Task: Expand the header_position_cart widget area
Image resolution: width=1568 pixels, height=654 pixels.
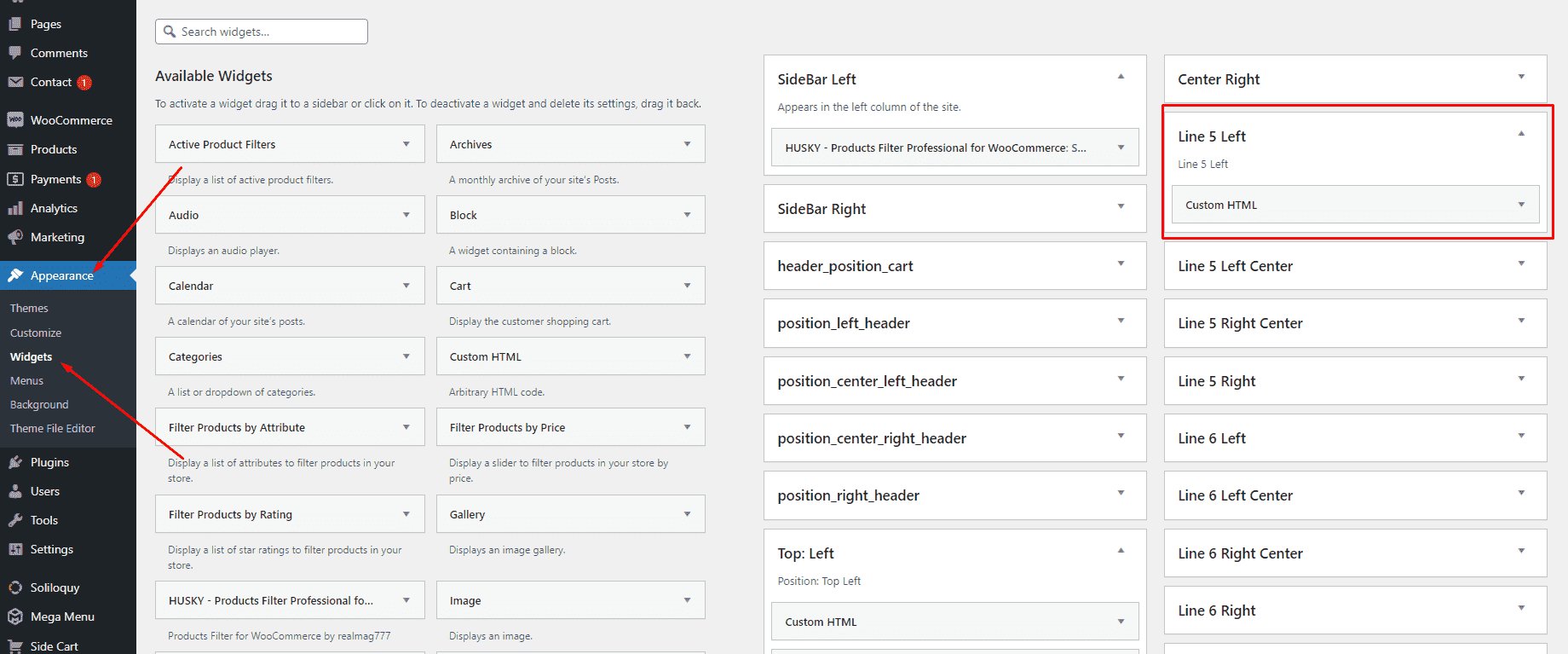Action: click(1121, 263)
